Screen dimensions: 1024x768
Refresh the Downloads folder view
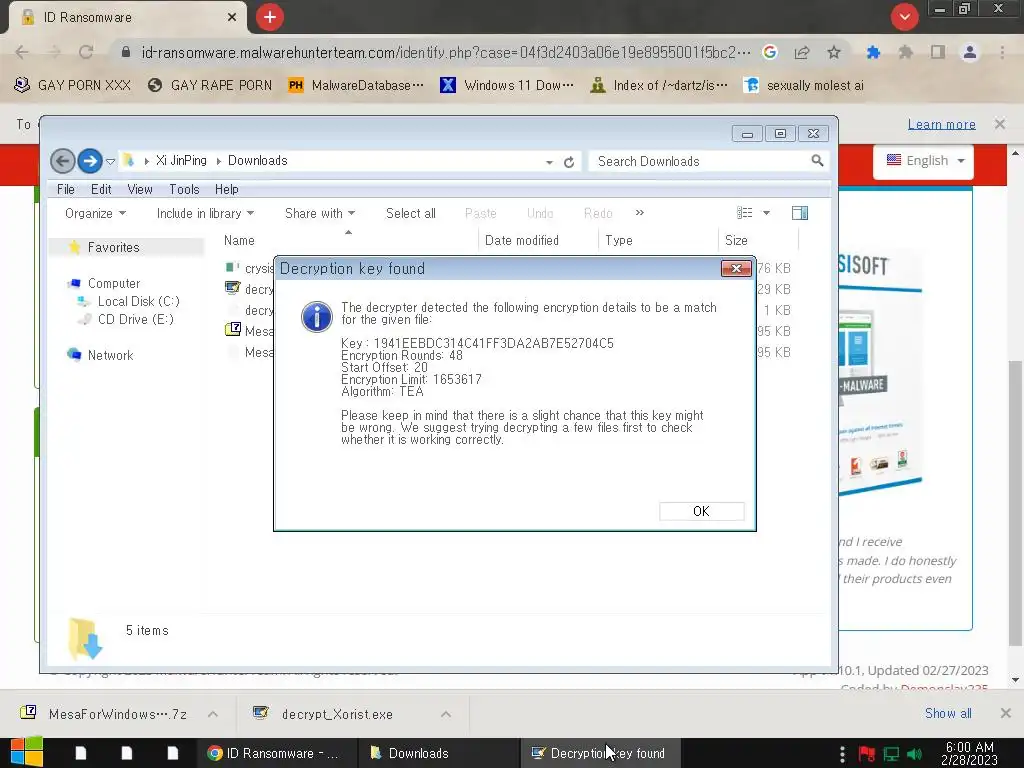[x=569, y=162]
